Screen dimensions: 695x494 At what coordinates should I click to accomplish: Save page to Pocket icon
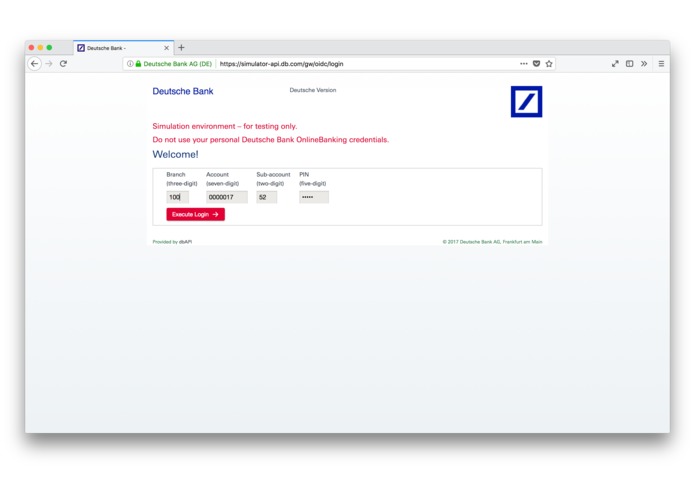[x=536, y=64]
